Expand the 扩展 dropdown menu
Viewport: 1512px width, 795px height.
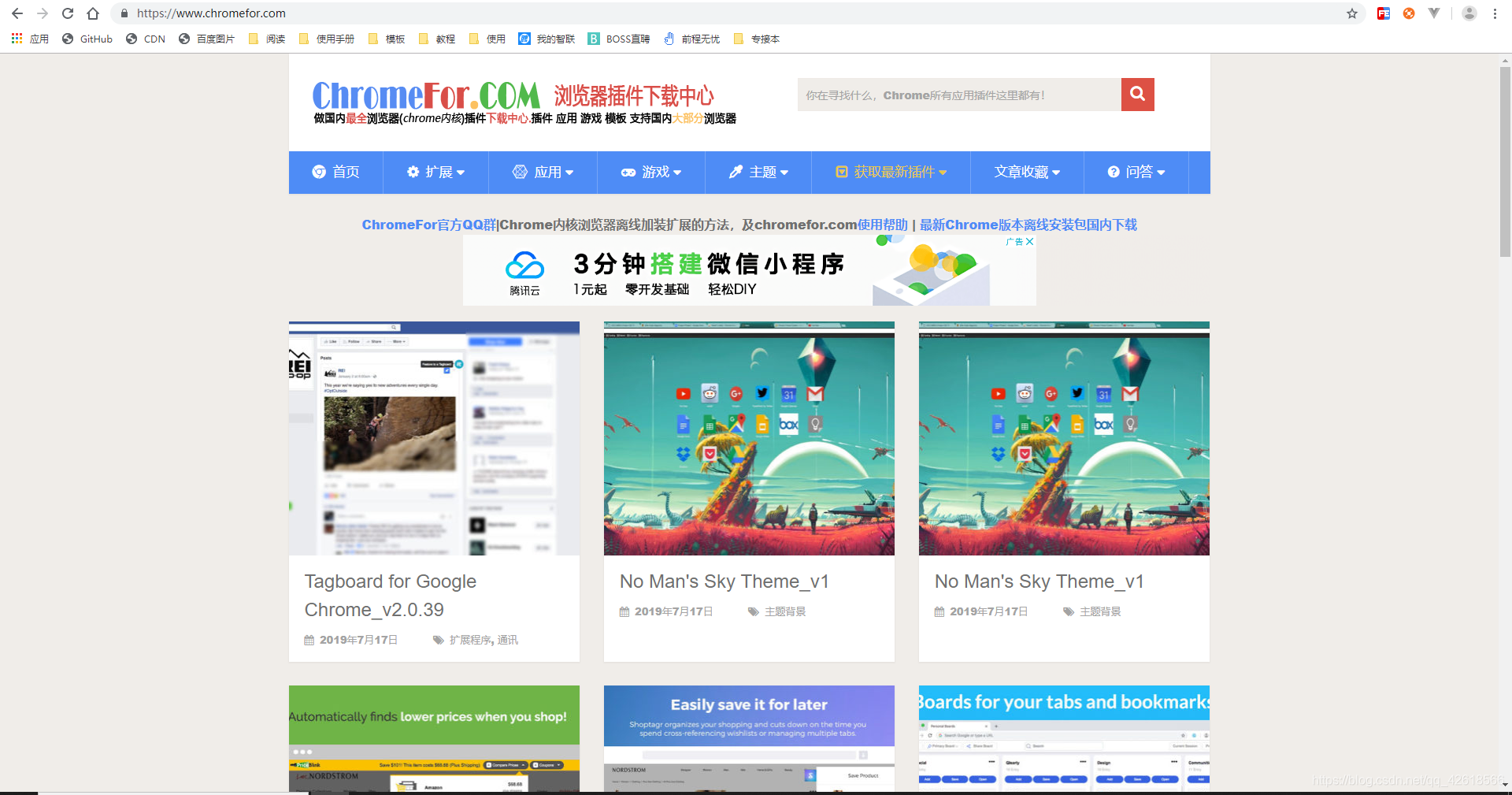point(435,172)
